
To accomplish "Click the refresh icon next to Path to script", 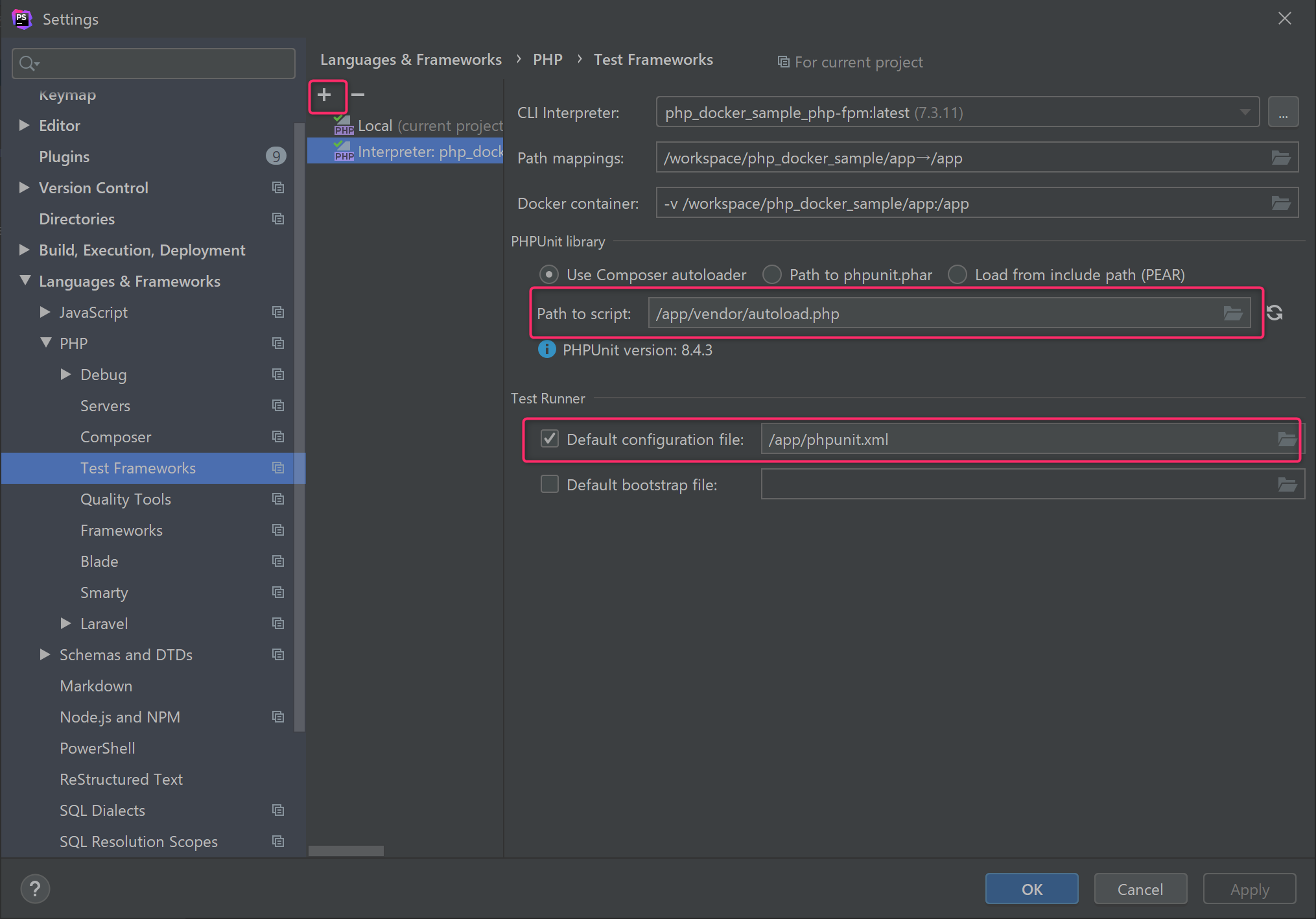I will click(1274, 313).
